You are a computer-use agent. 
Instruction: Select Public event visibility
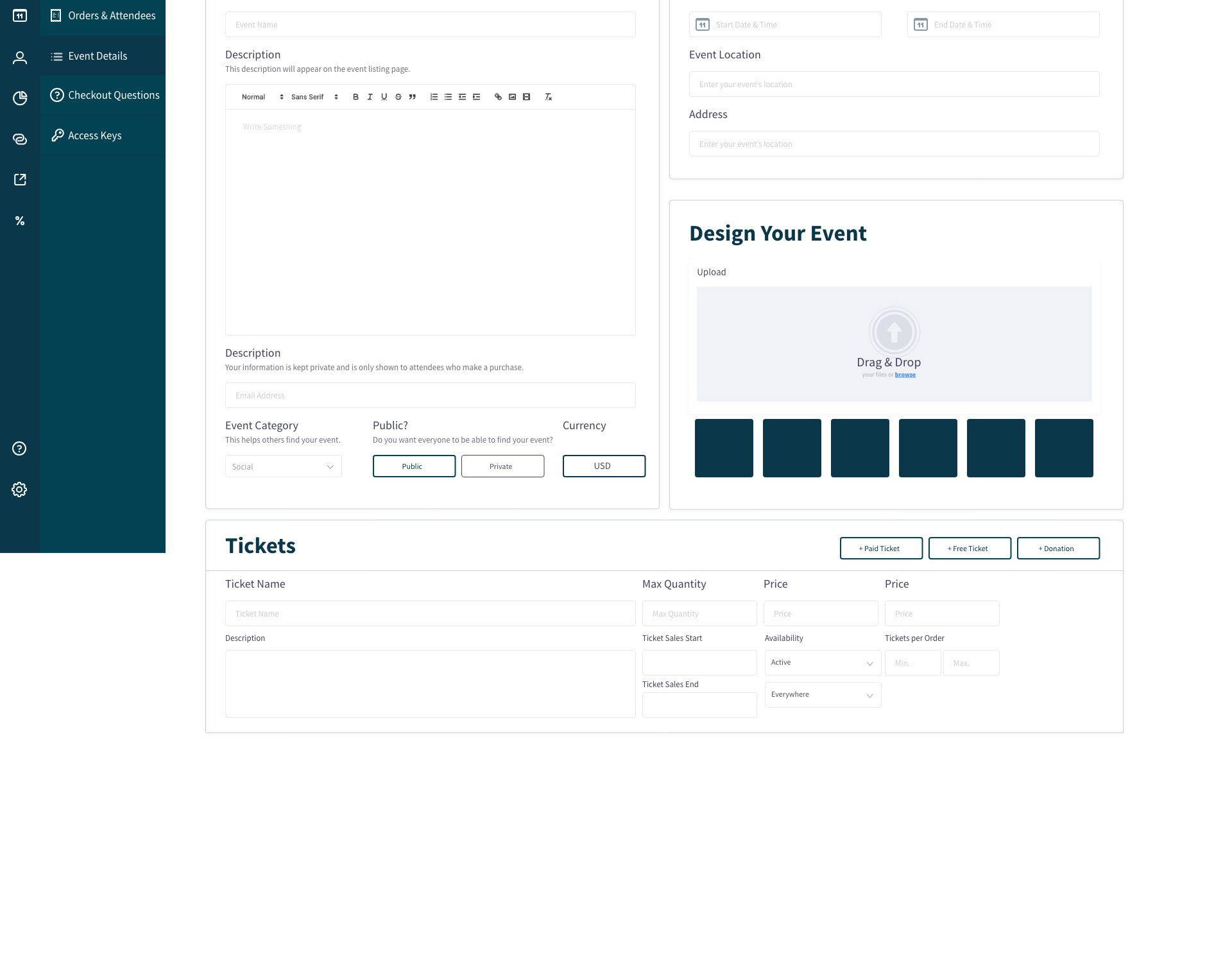point(414,466)
